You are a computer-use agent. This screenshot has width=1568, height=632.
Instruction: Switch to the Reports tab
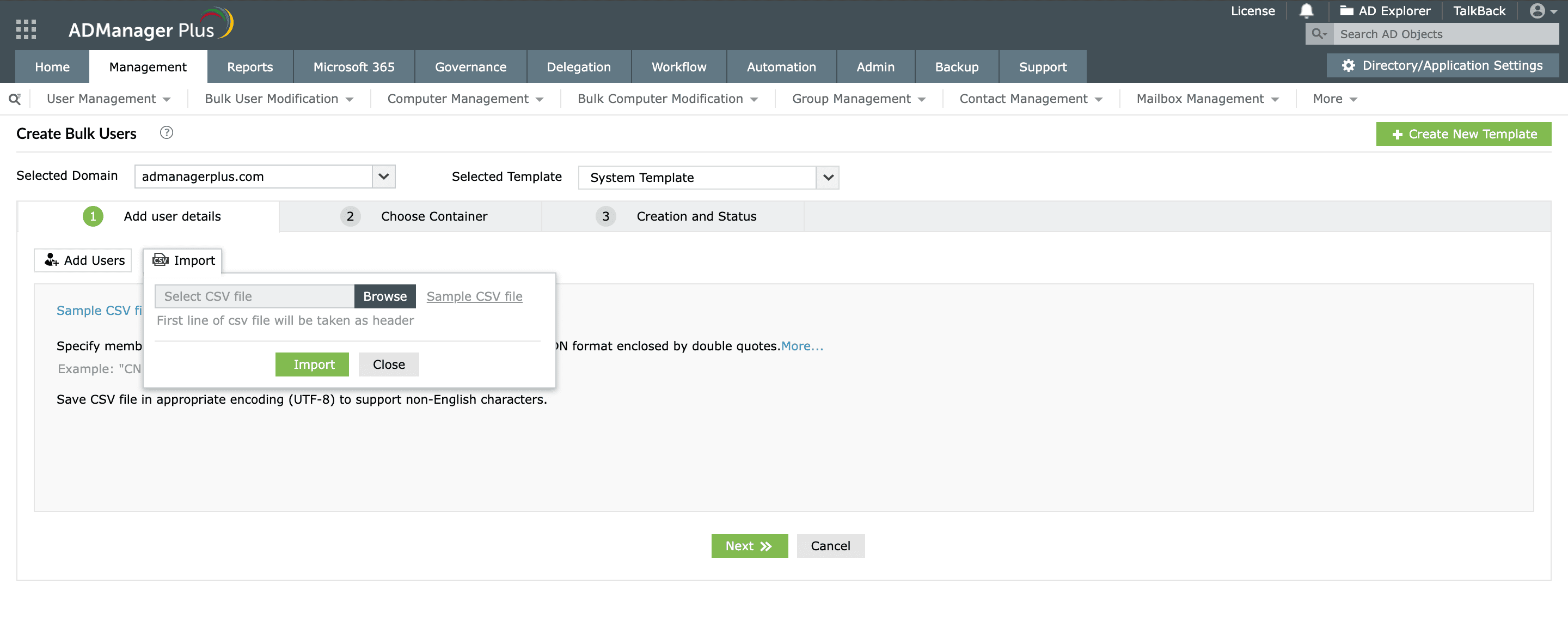click(x=249, y=67)
